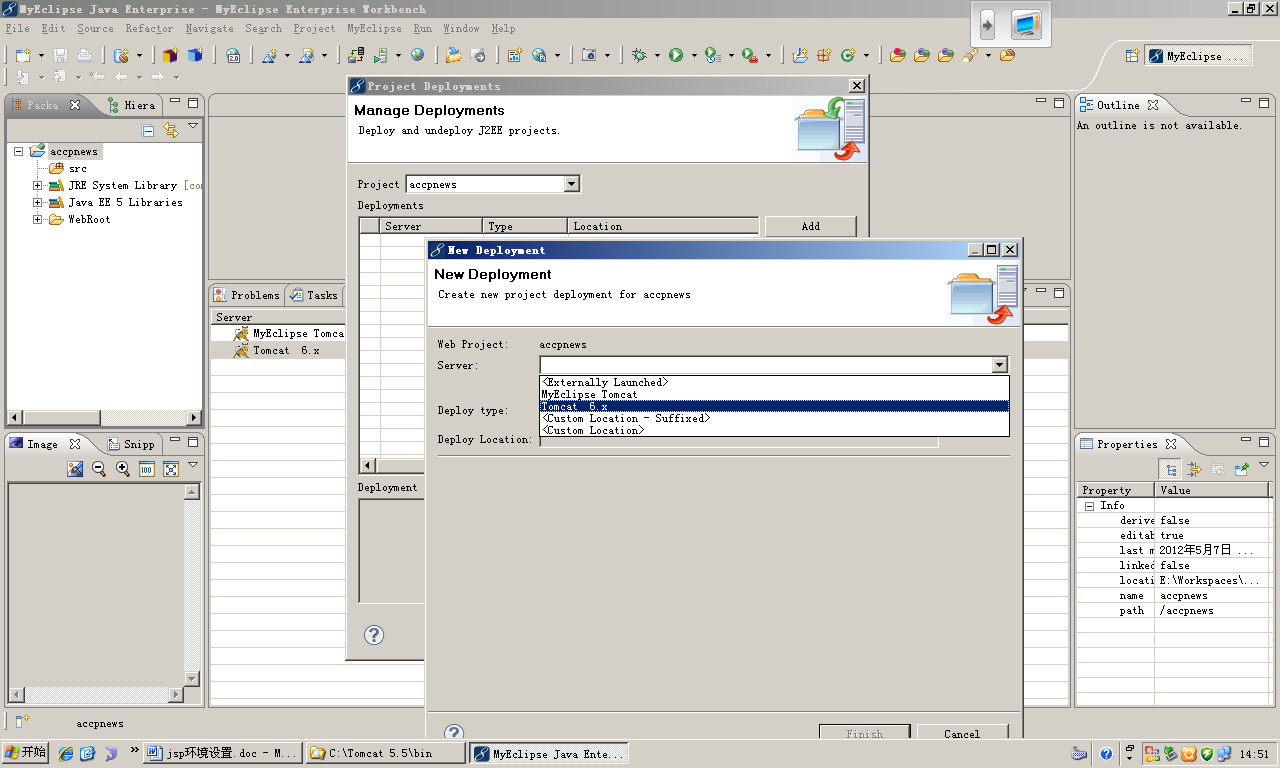Switch to the Hierarchy tab
This screenshot has width=1280, height=768.
coord(131,105)
